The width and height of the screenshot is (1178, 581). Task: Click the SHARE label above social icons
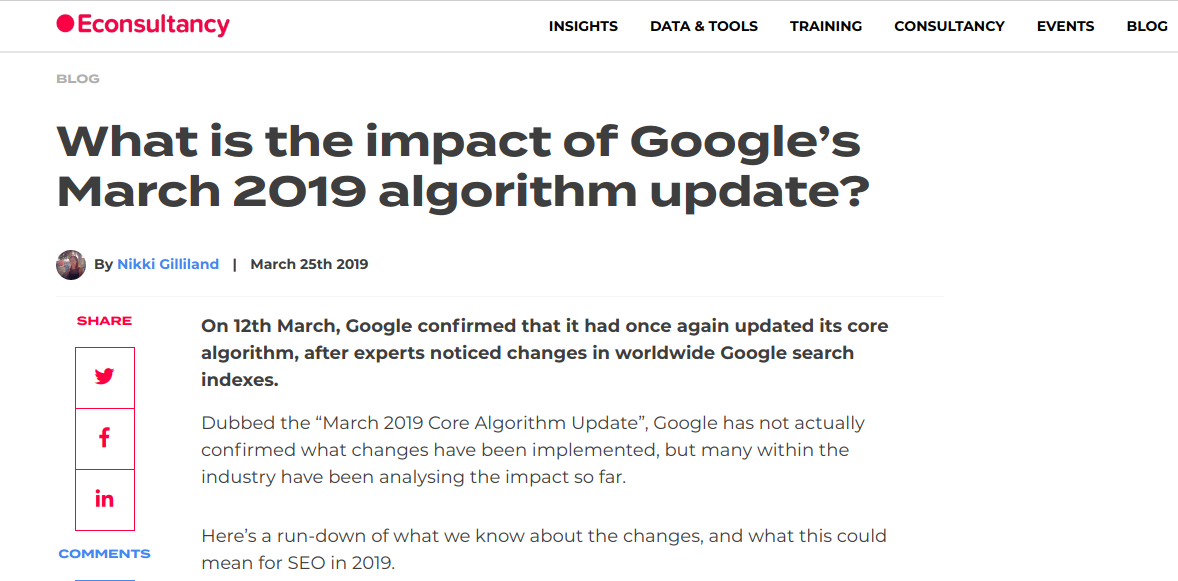pos(104,321)
